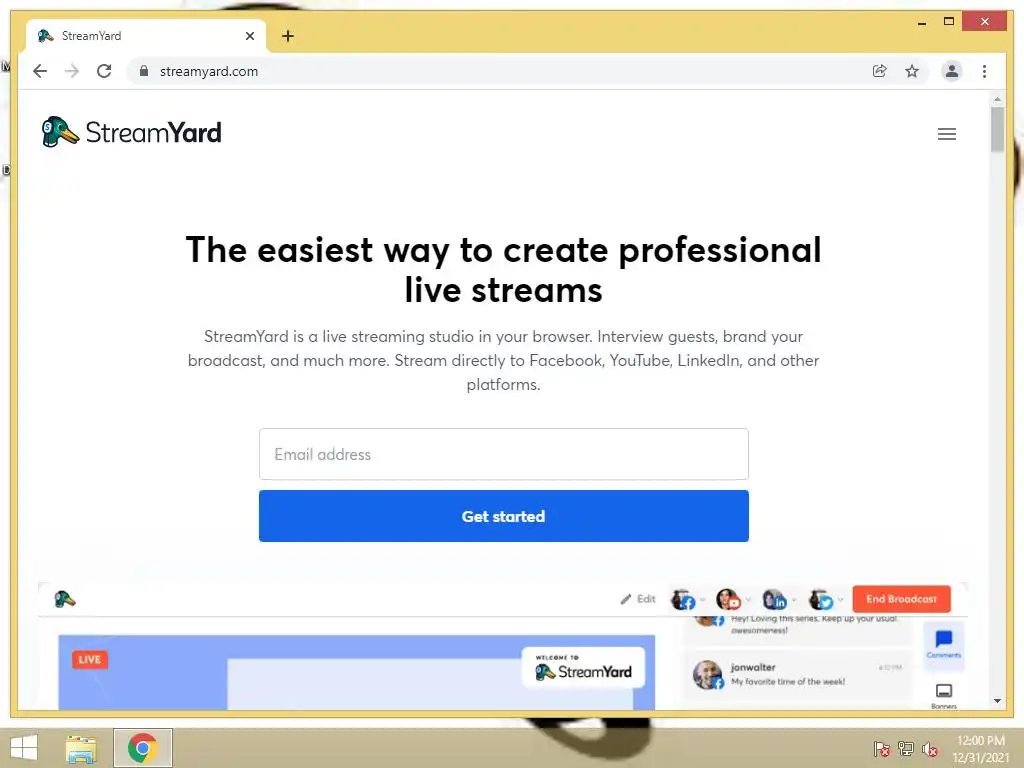Click the scrollbar down arrow
1024x768 pixels.
point(997,701)
